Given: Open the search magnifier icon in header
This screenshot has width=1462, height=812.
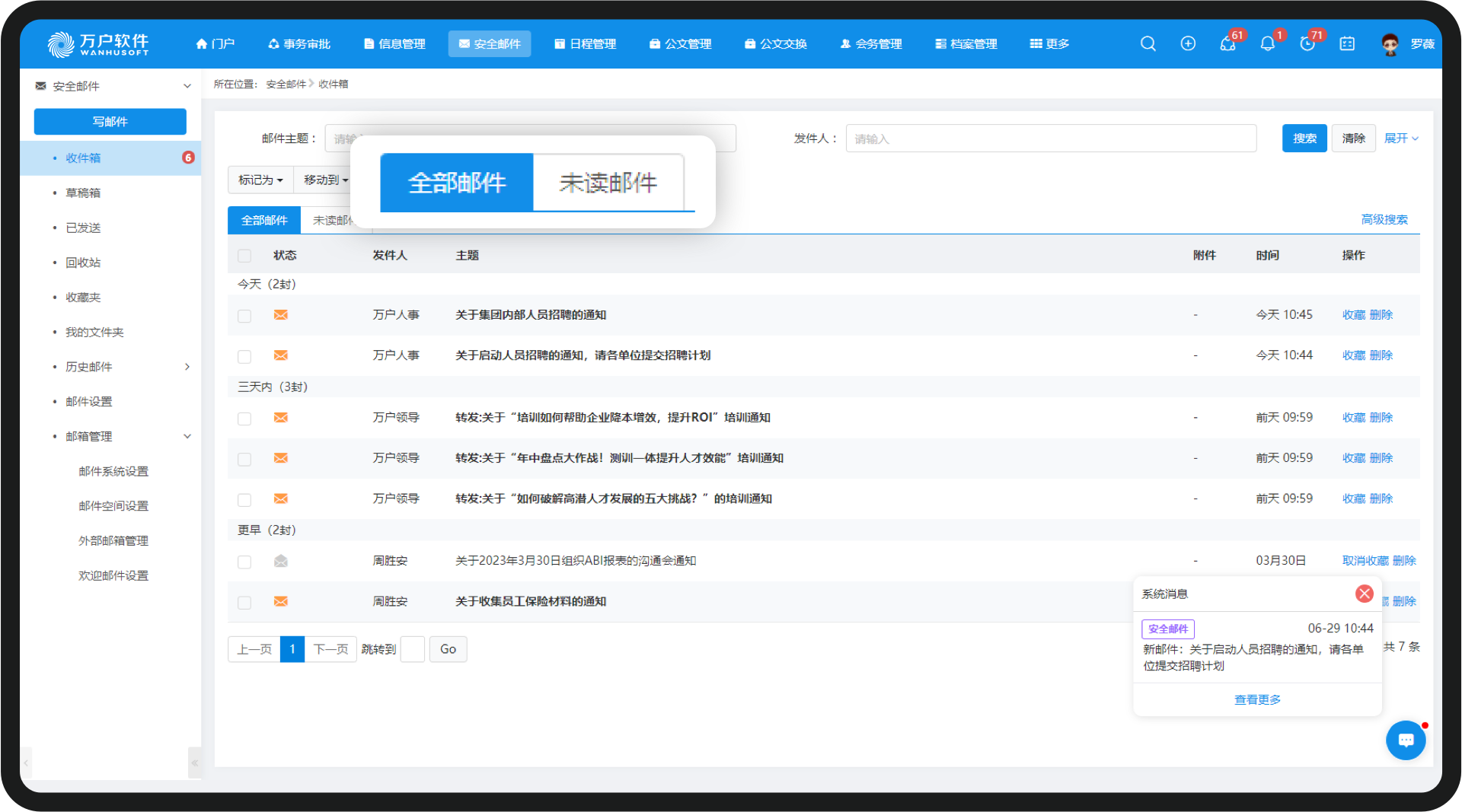Looking at the screenshot, I should pyautogui.click(x=1148, y=44).
